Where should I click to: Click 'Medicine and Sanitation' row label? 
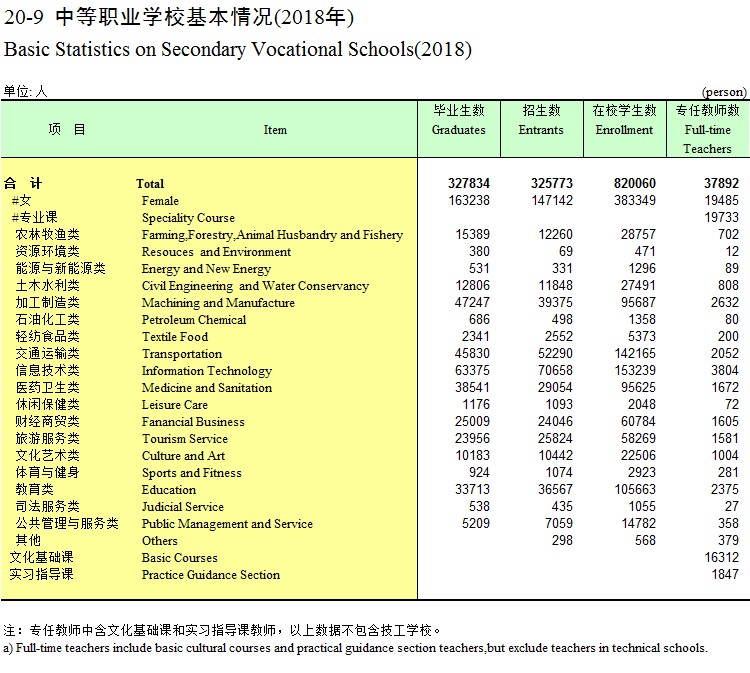click(x=207, y=388)
